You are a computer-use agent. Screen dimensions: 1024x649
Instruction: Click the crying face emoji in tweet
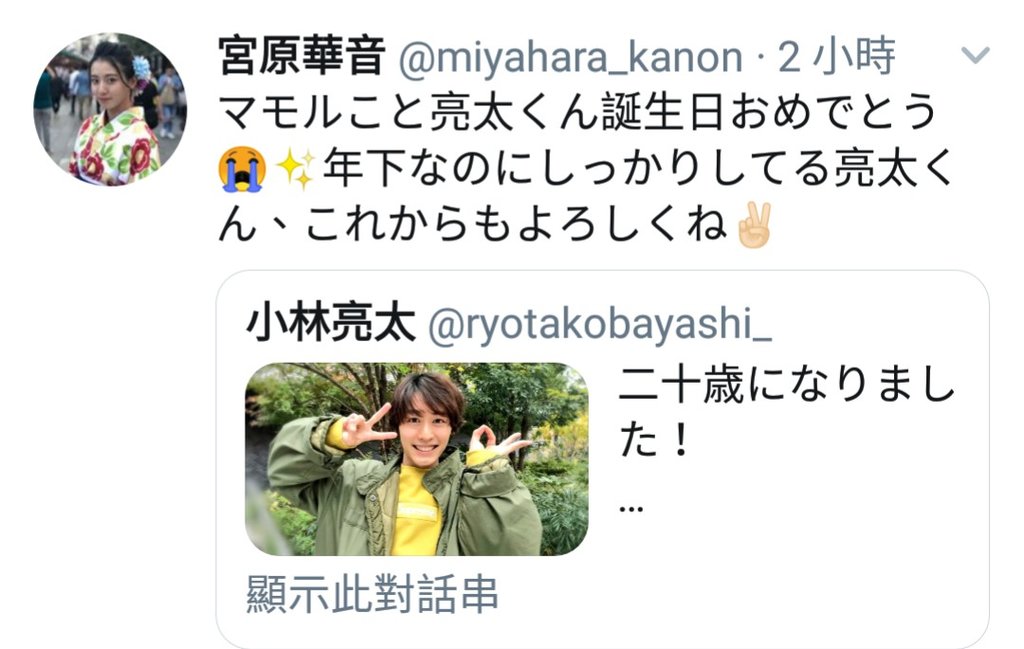point(242,168)
